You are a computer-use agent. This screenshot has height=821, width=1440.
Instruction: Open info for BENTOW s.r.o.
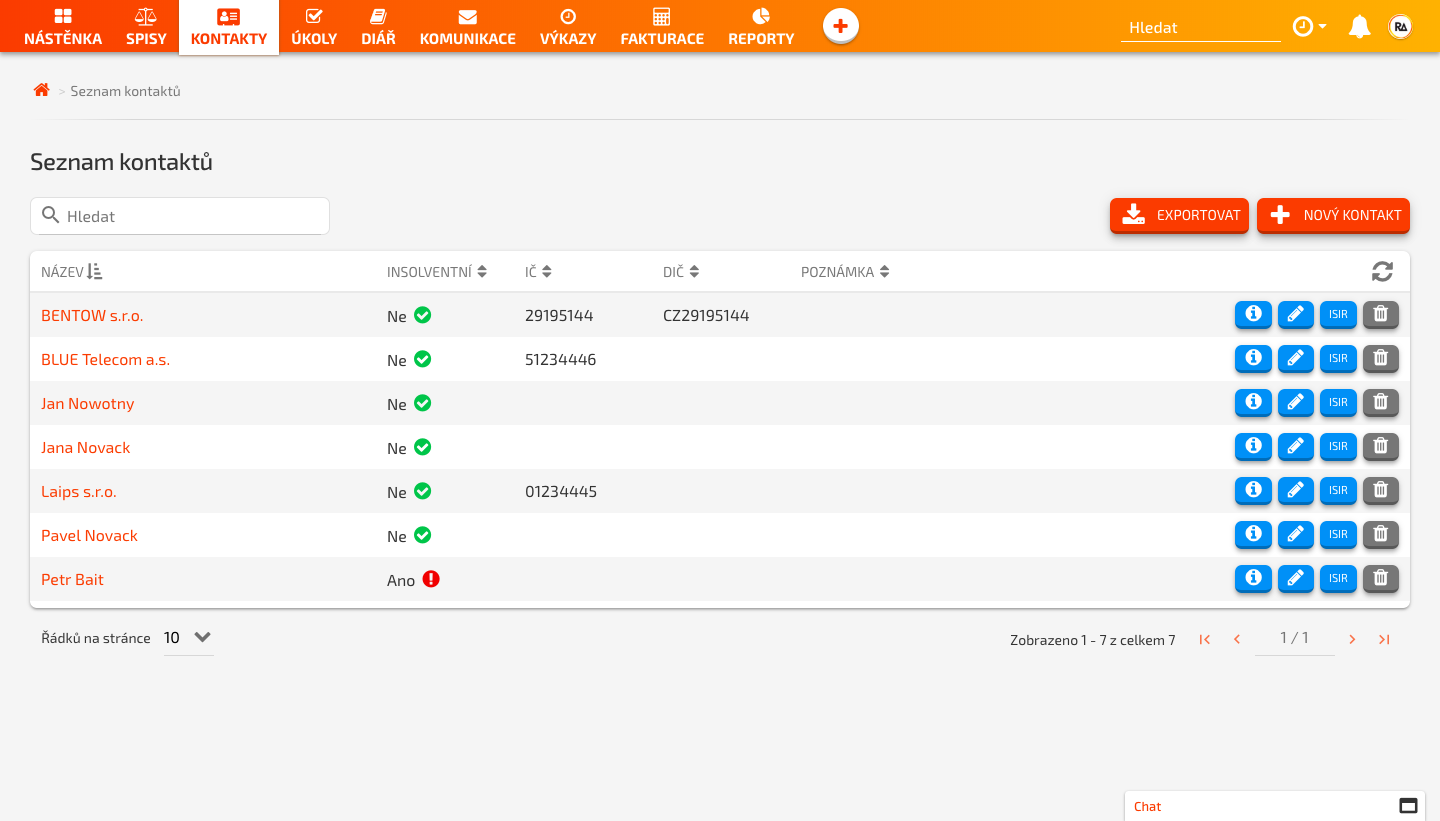pyautogui.click(x=1253, y=314)
